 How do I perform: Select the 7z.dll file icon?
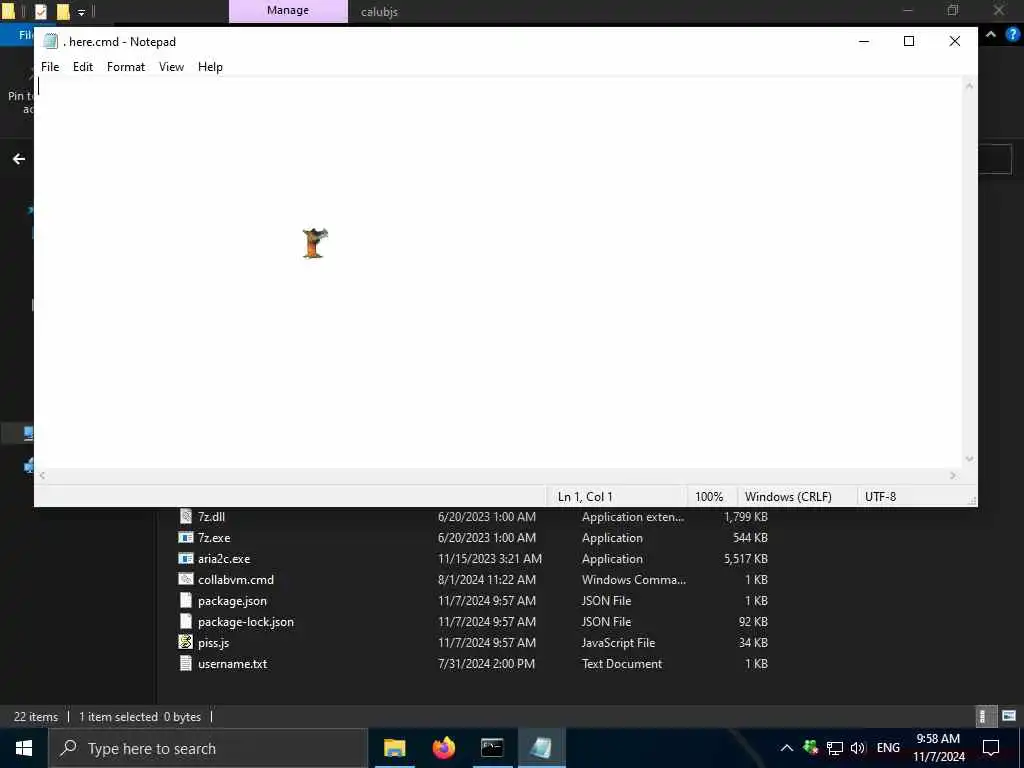point(186,517)
